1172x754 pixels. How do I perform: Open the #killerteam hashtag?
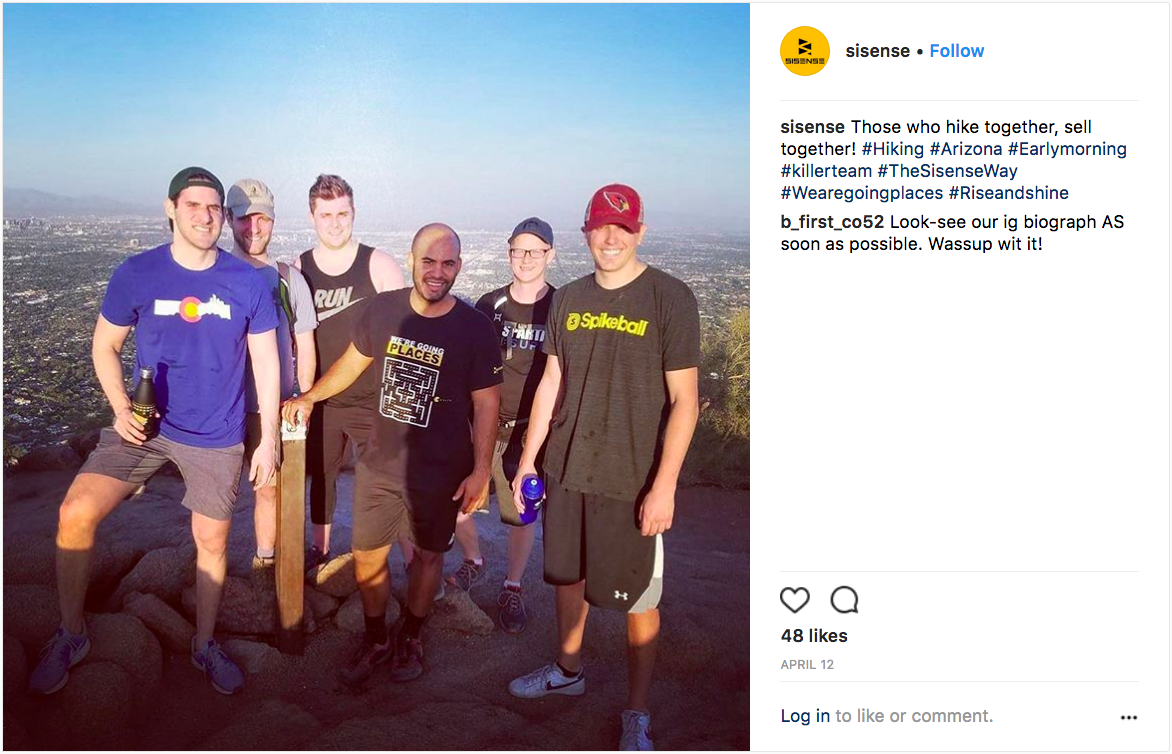click(x=826, y=171)
